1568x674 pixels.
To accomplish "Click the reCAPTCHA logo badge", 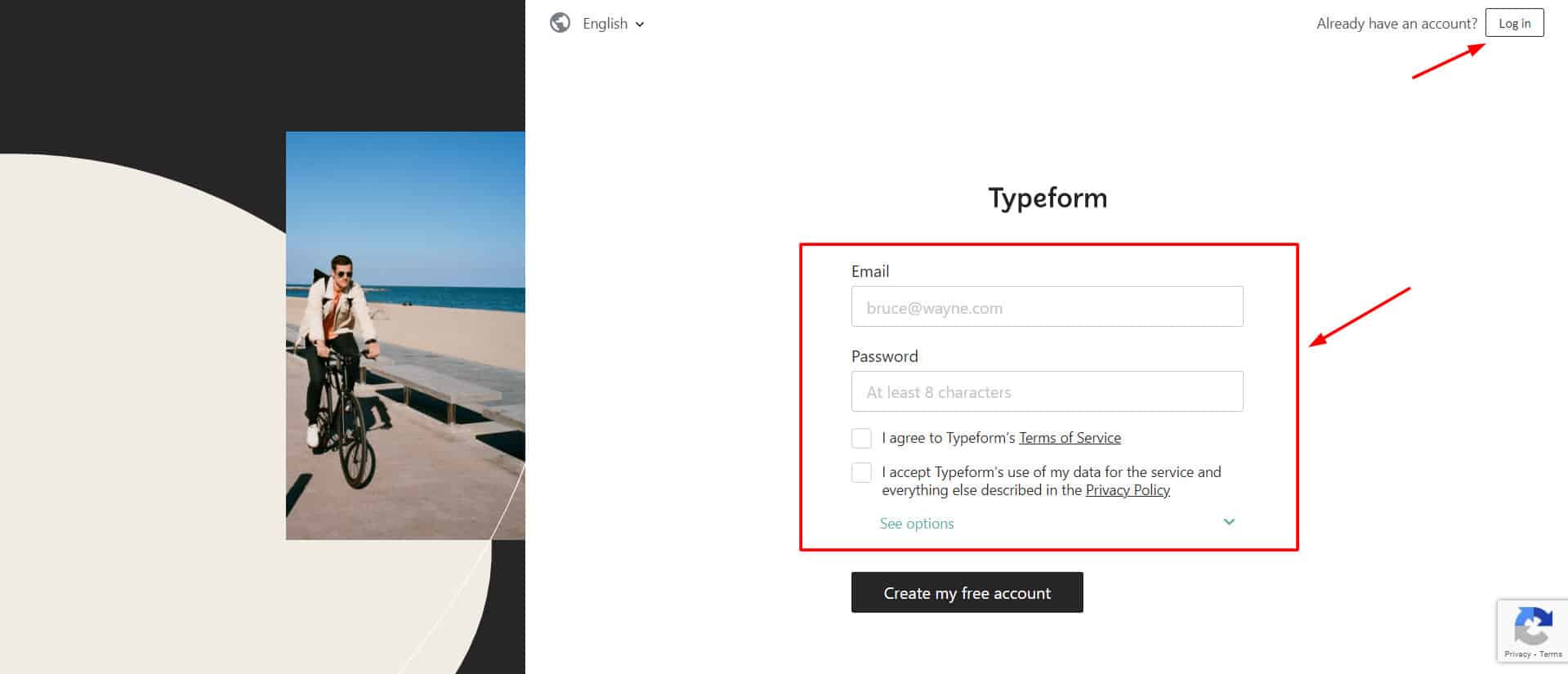I will (1533, 627).
